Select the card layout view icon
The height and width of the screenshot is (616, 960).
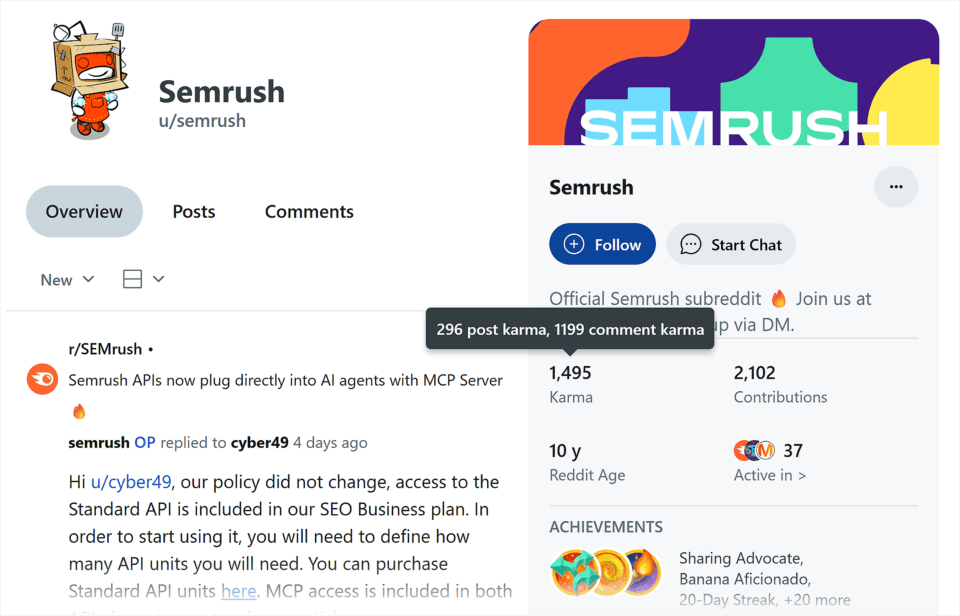133,279
